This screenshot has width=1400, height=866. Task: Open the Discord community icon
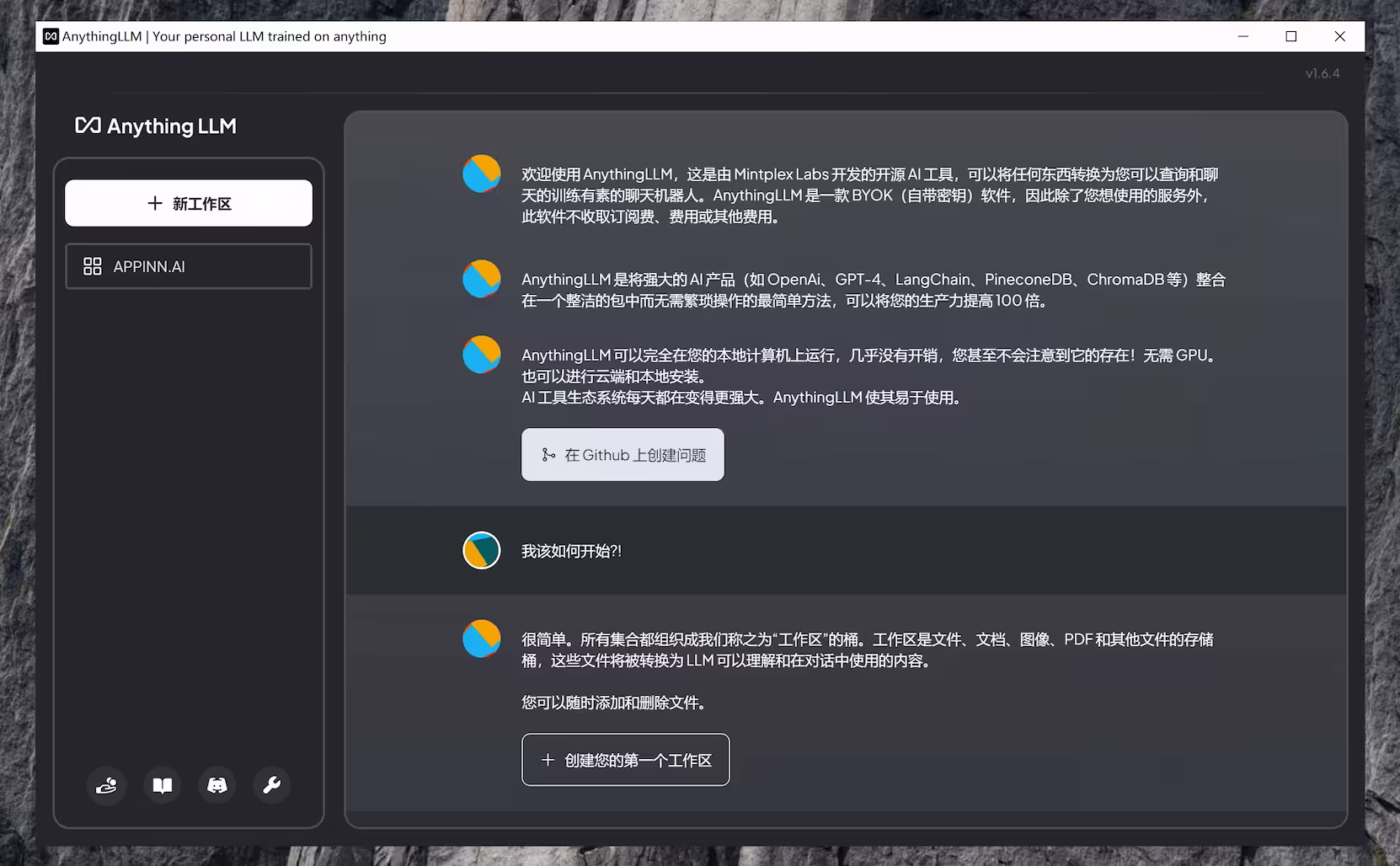click(217, 785)
